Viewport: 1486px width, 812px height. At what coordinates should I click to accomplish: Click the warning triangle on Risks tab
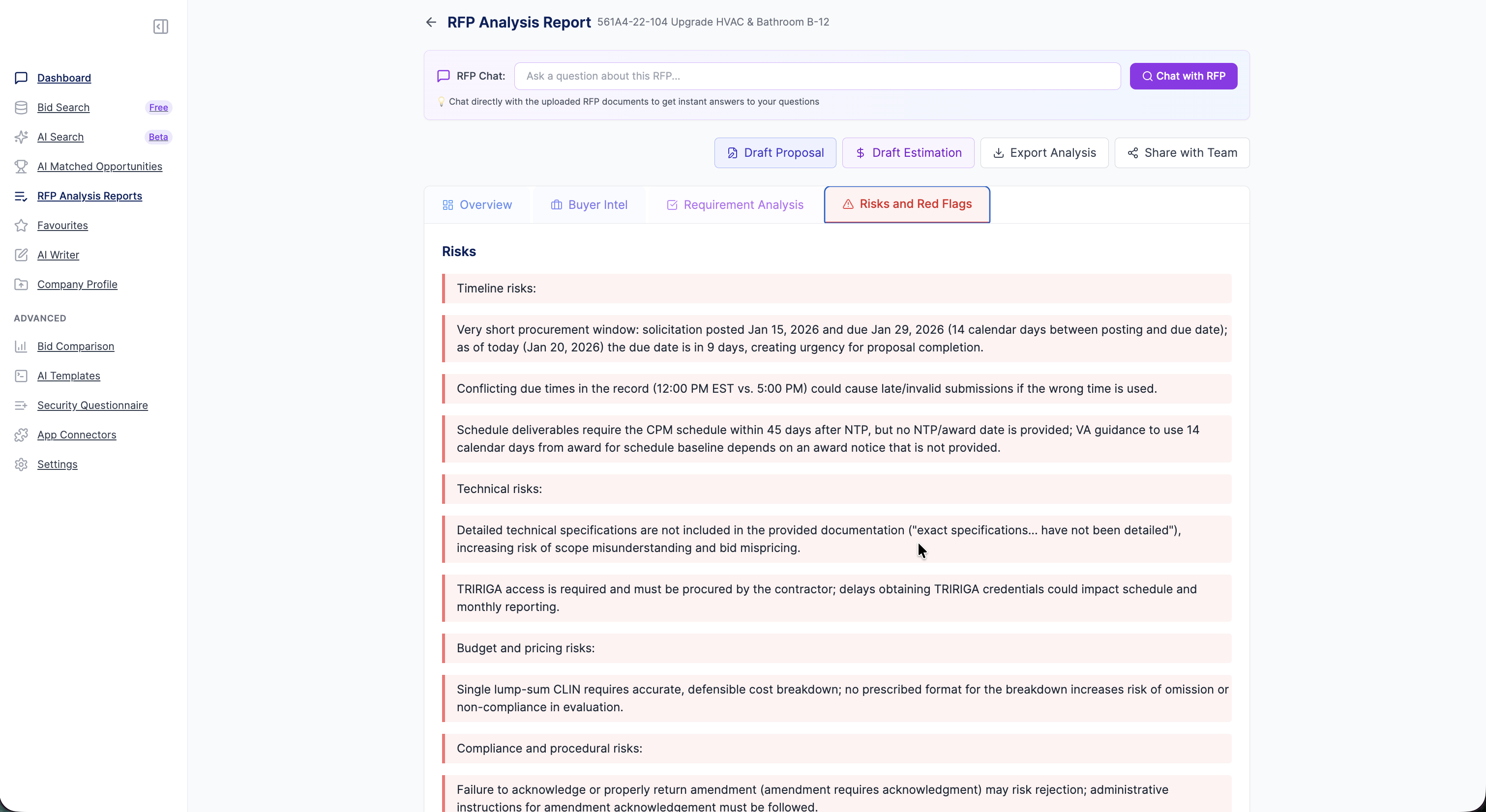(x=848, y=204)
